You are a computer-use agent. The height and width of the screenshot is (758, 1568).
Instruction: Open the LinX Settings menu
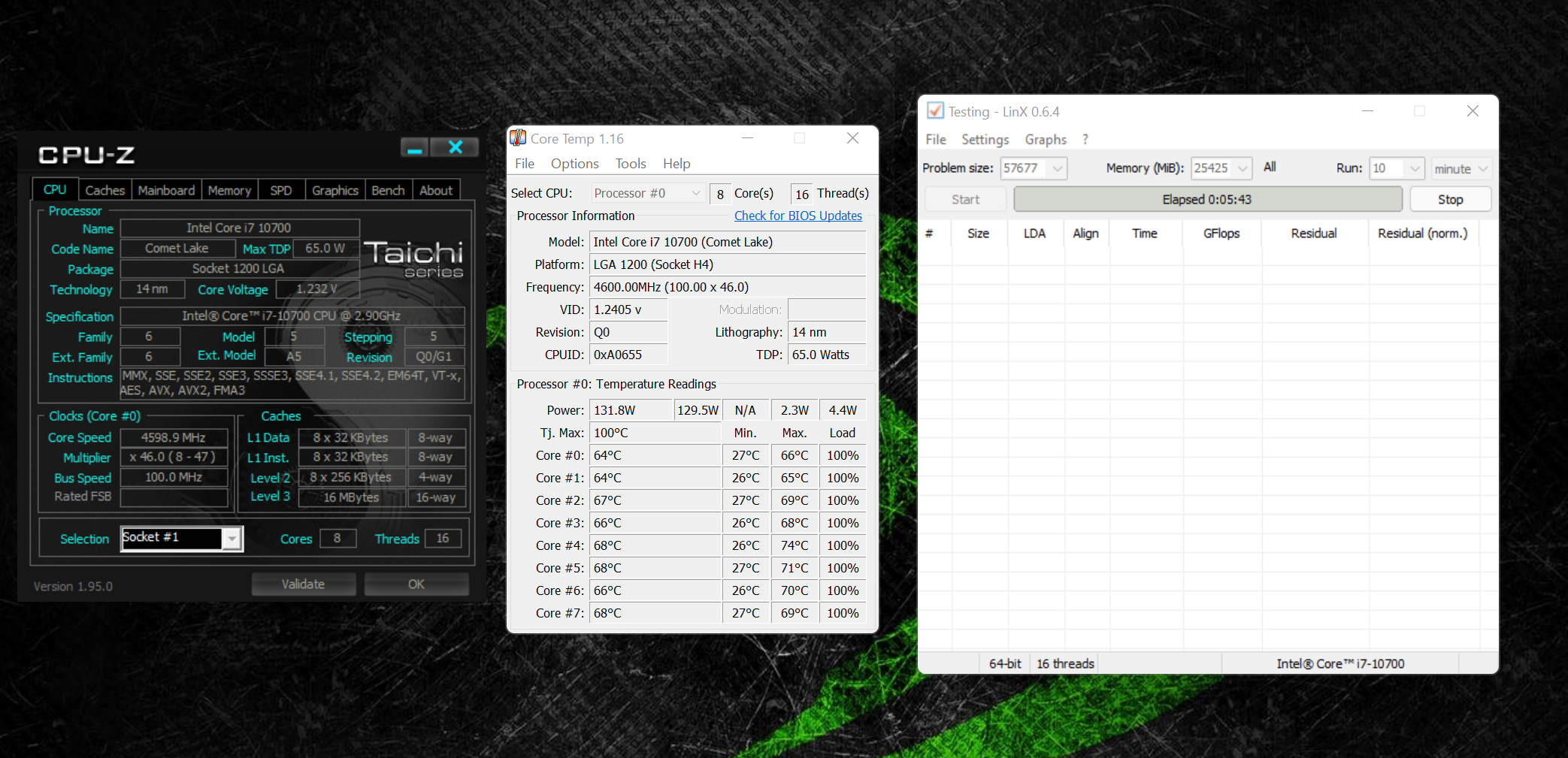(x=985, y=140)
